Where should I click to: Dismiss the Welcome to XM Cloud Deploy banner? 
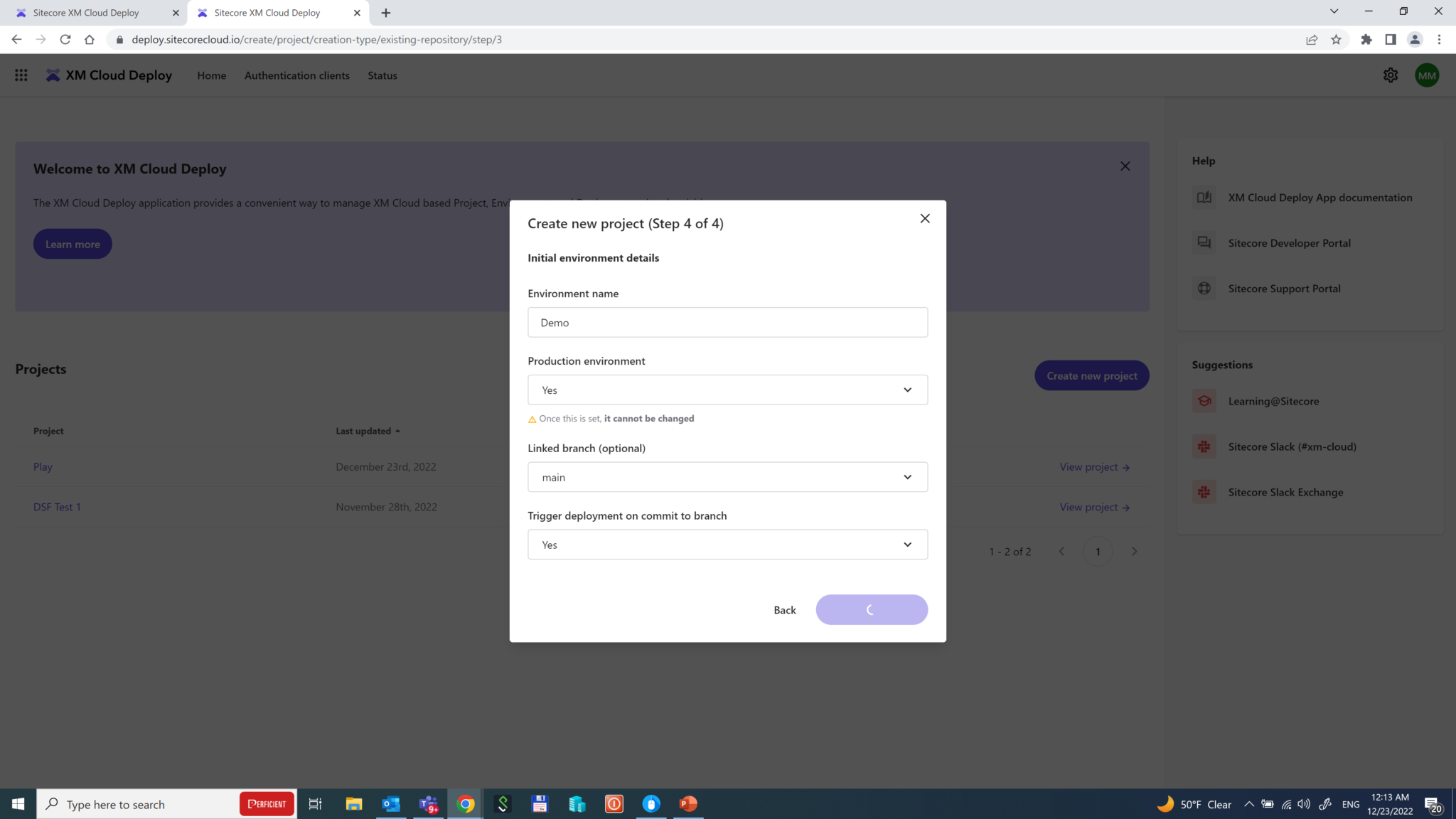point(1125,166)
